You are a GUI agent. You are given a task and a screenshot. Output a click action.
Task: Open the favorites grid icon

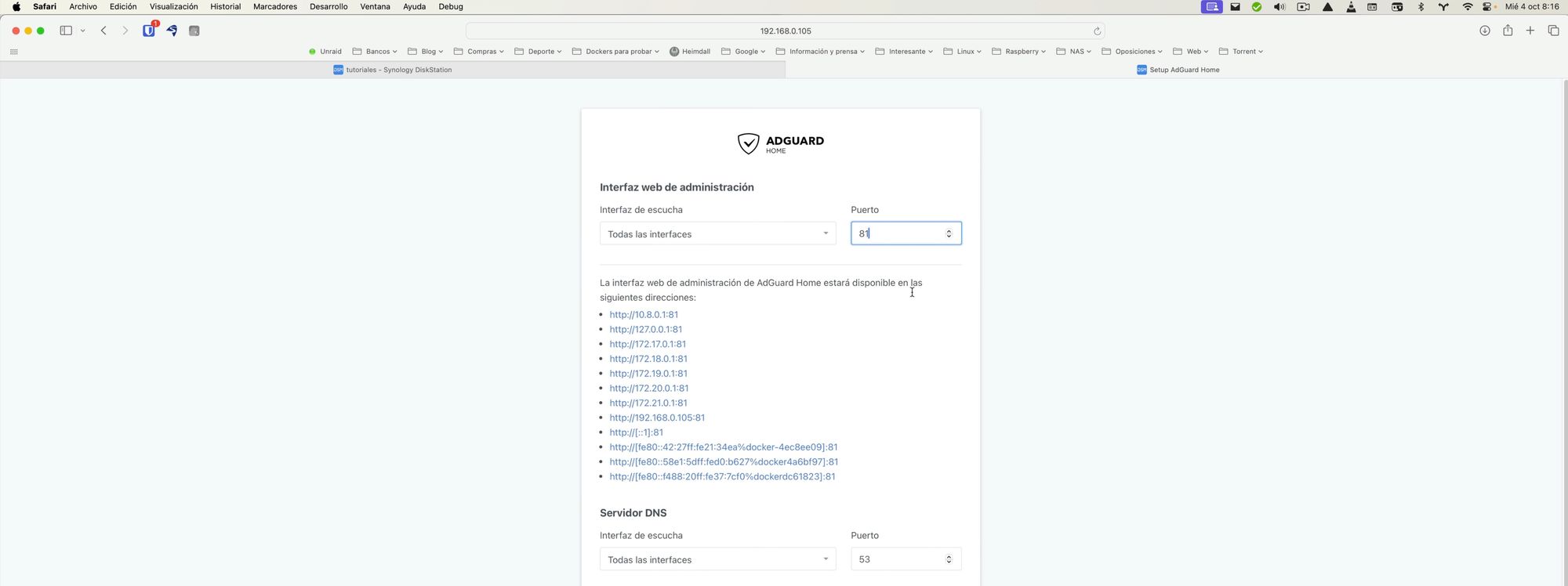(13, 52)
